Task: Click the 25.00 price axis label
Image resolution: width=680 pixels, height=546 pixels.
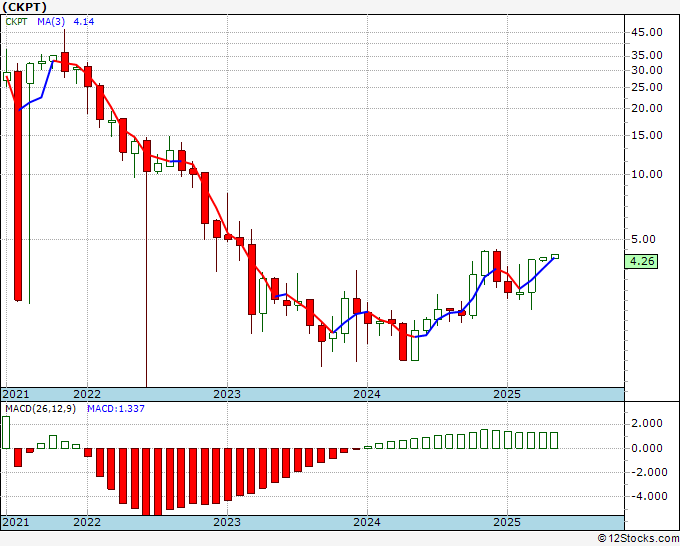Action: (647, 88)
